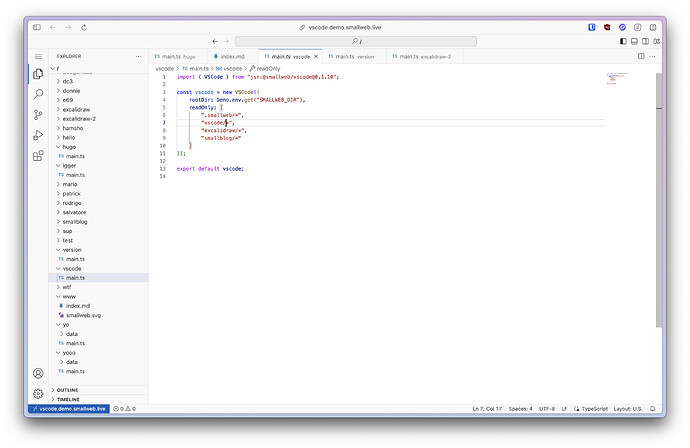Toggle the bottom panel layout icon

(634, 41)
